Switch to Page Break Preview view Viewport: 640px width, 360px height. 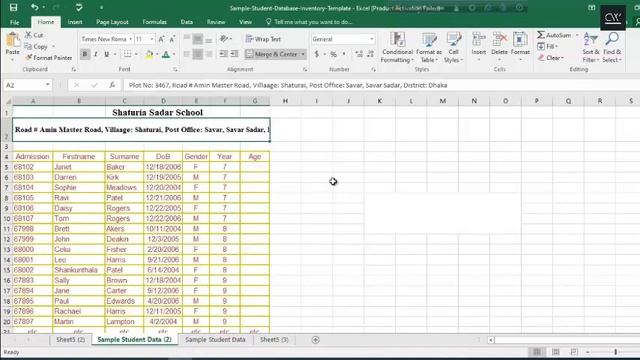574,352
